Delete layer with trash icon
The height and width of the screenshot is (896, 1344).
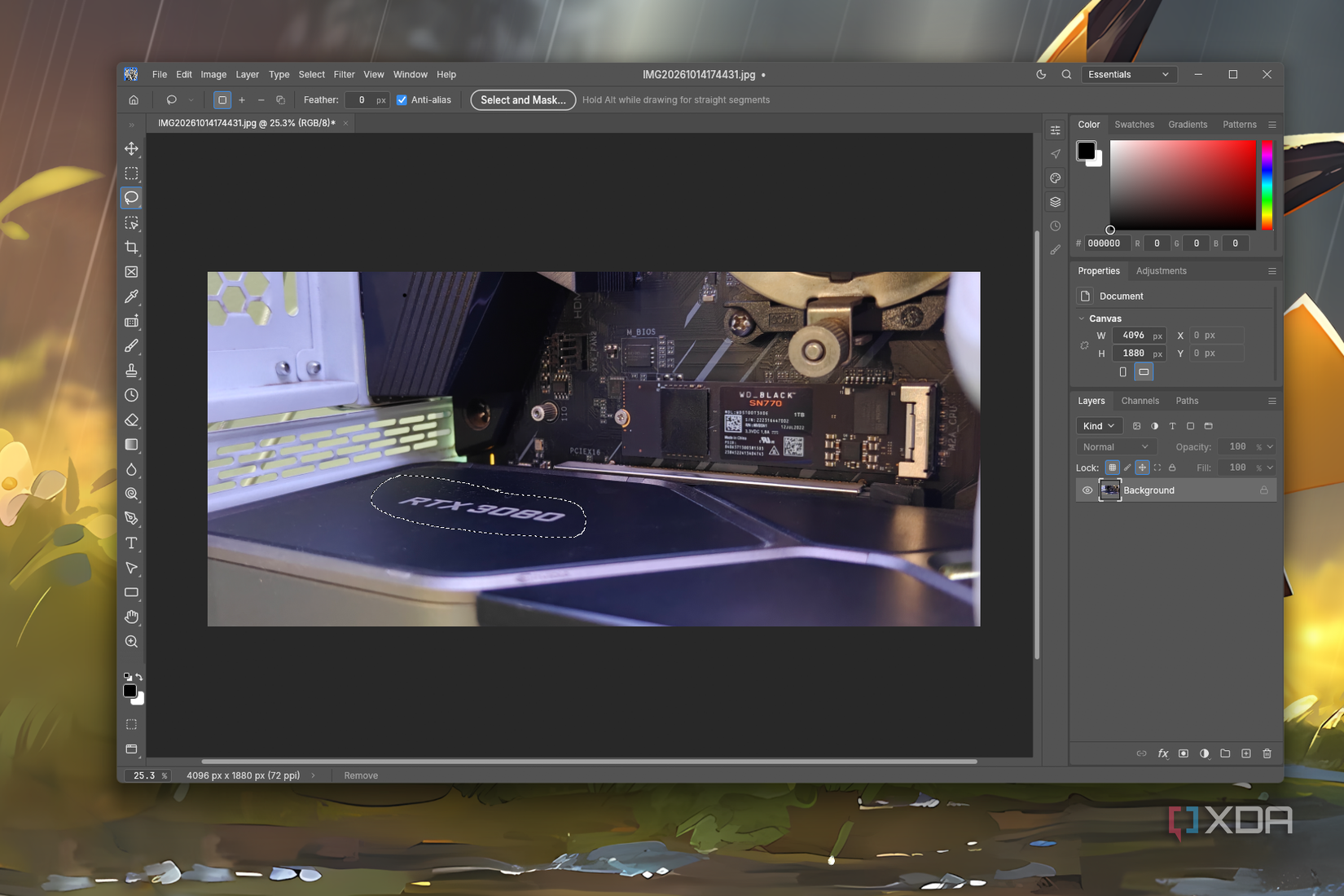tap(1267, 753)
